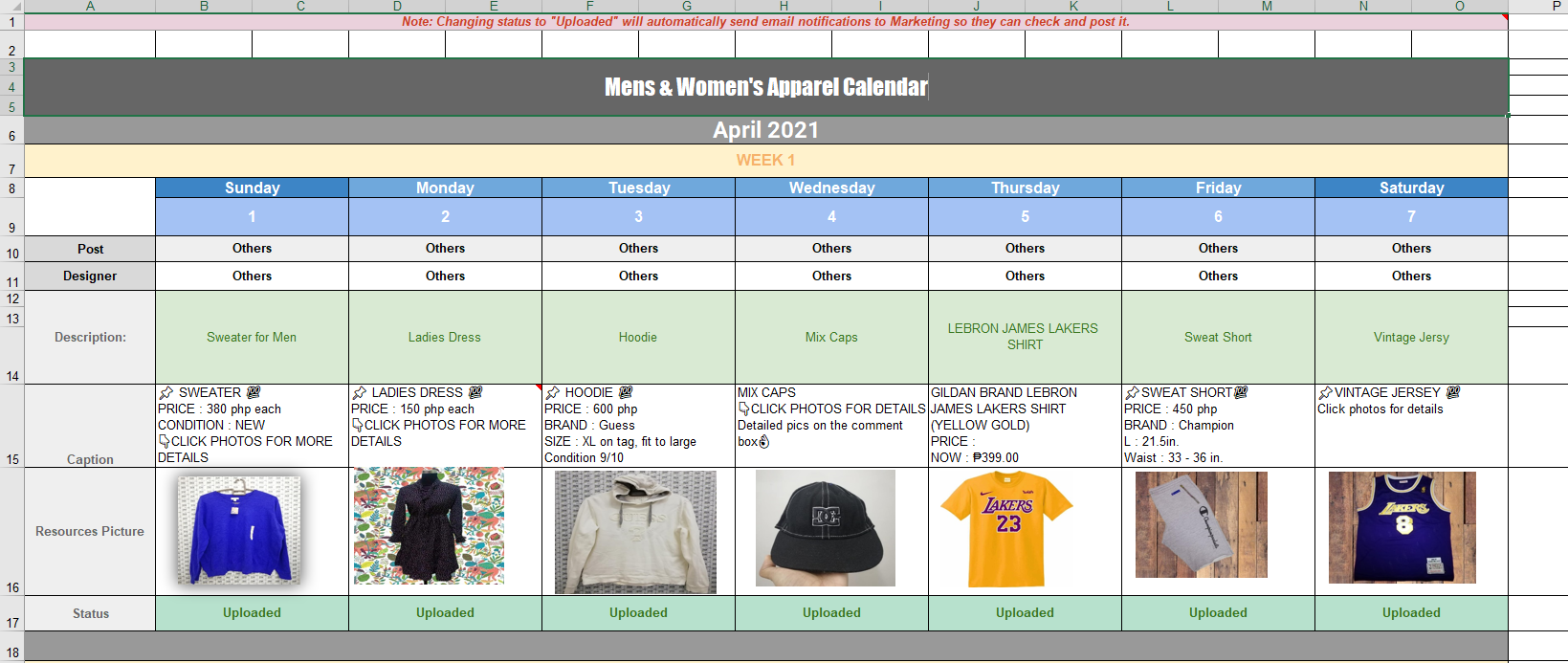Select the Monday day header
1568x663 pixels.
446,188
